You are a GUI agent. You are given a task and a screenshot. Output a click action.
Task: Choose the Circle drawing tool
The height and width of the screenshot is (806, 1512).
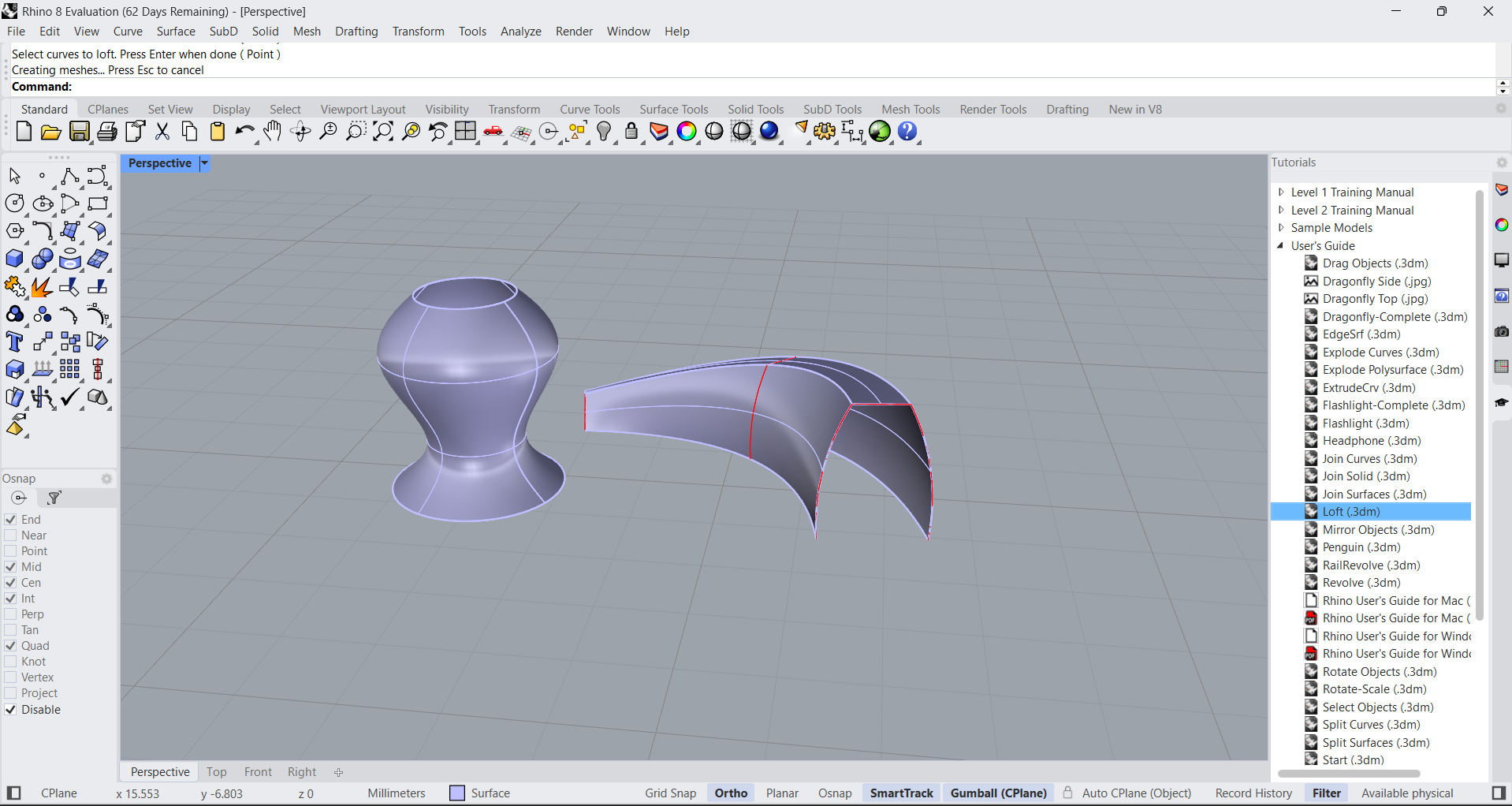pos(15,203)
